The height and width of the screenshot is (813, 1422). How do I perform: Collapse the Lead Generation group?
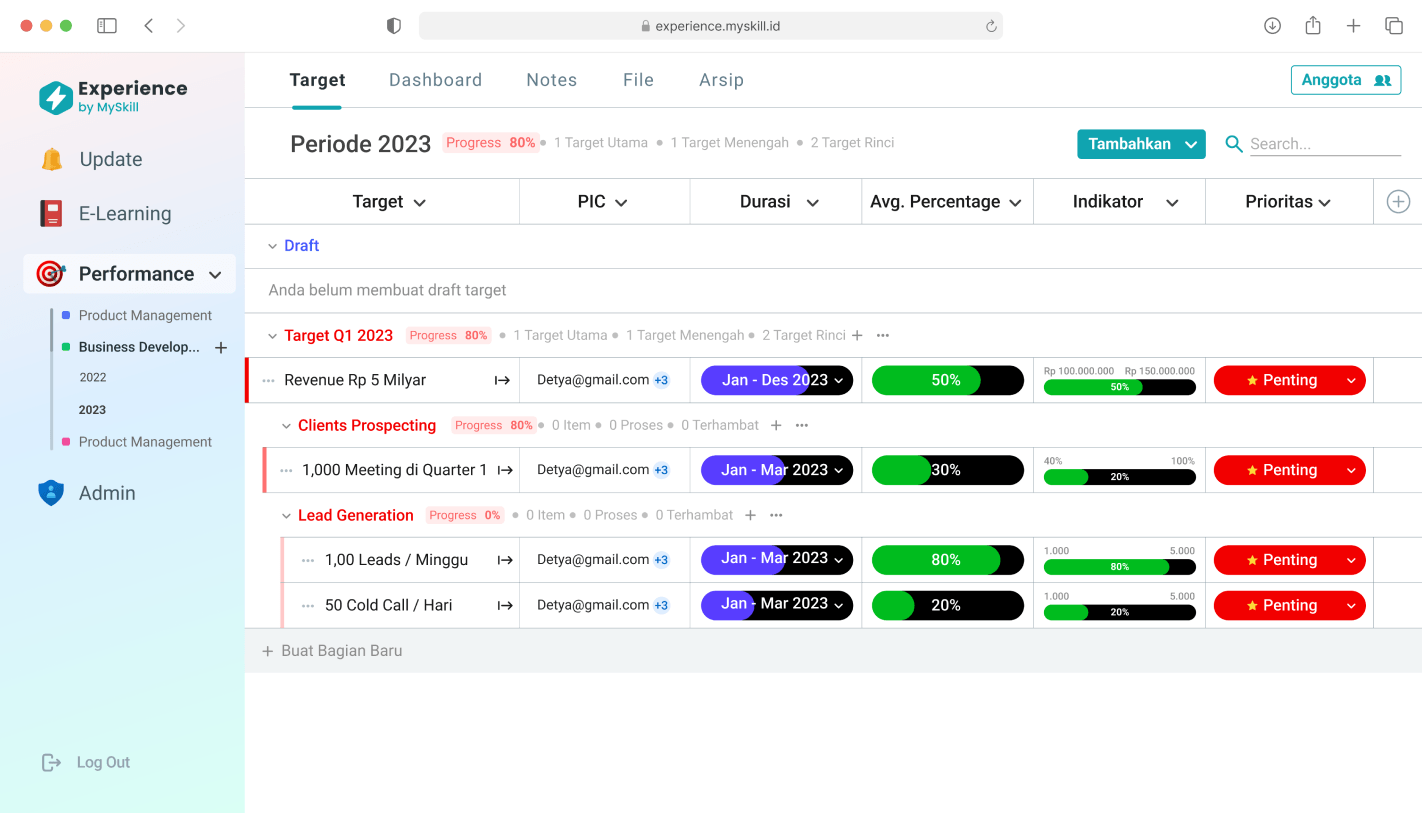click(x=286, y=515)
